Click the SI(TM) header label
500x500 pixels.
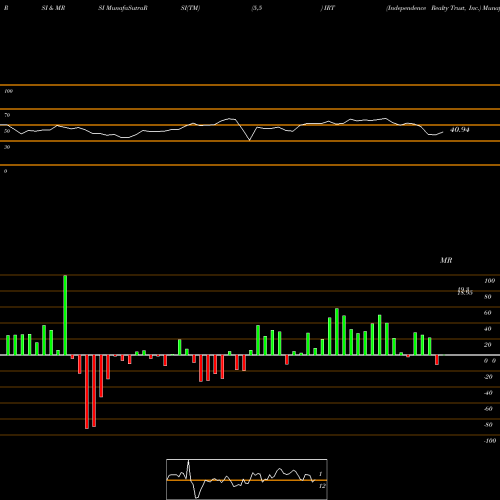pos(190,8)
